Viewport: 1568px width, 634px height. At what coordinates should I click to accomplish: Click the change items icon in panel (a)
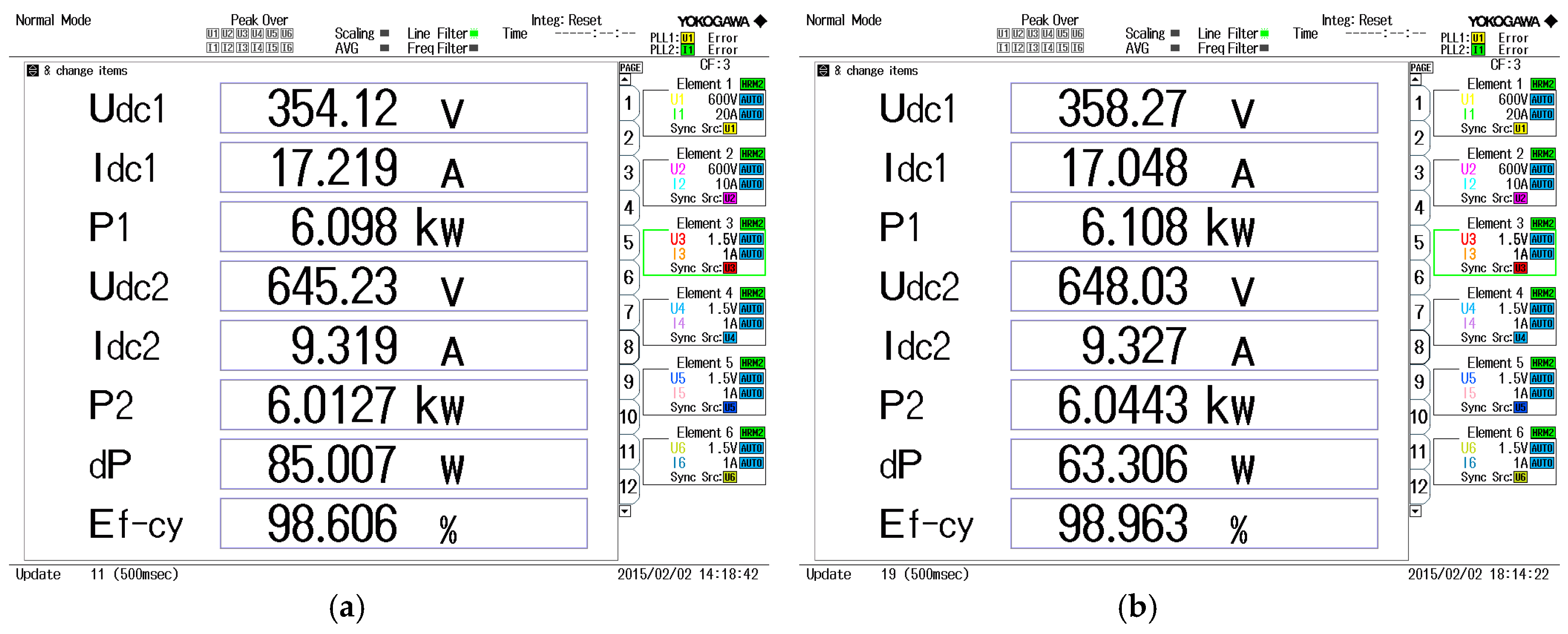(x=33, y=71)
